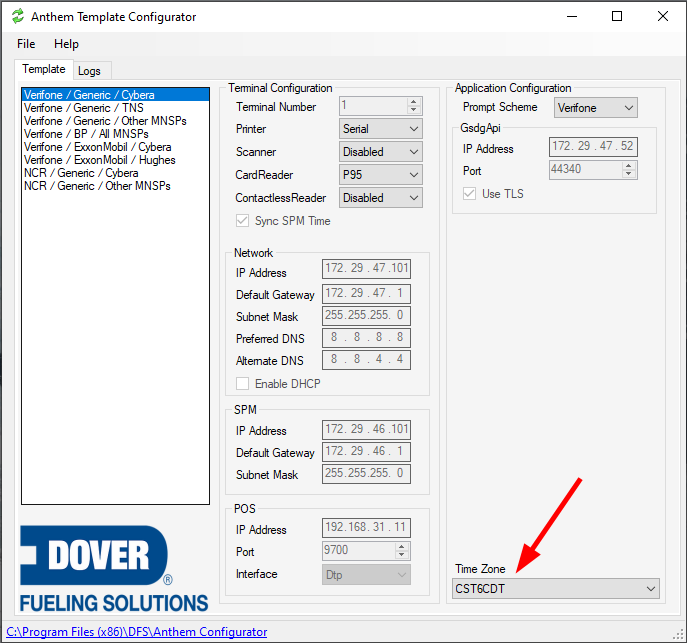The width and height of the screenshot is (687, 643).
Task: Click the Anthem Configurator app icon in title bar
Action: click(18, 17)
